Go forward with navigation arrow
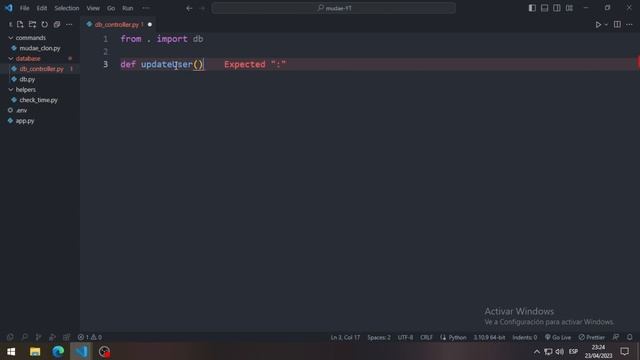 pyautogui.click(x=202, y=8)
